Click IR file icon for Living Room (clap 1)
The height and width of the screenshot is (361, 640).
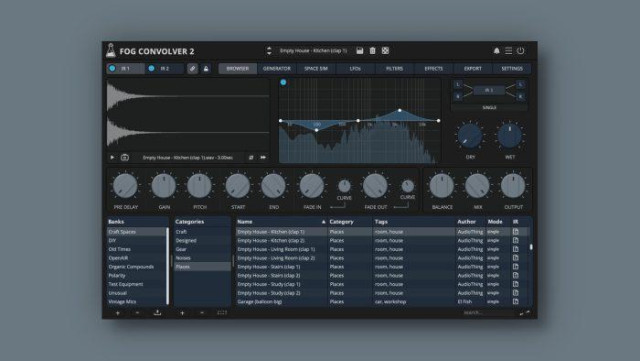516,249
